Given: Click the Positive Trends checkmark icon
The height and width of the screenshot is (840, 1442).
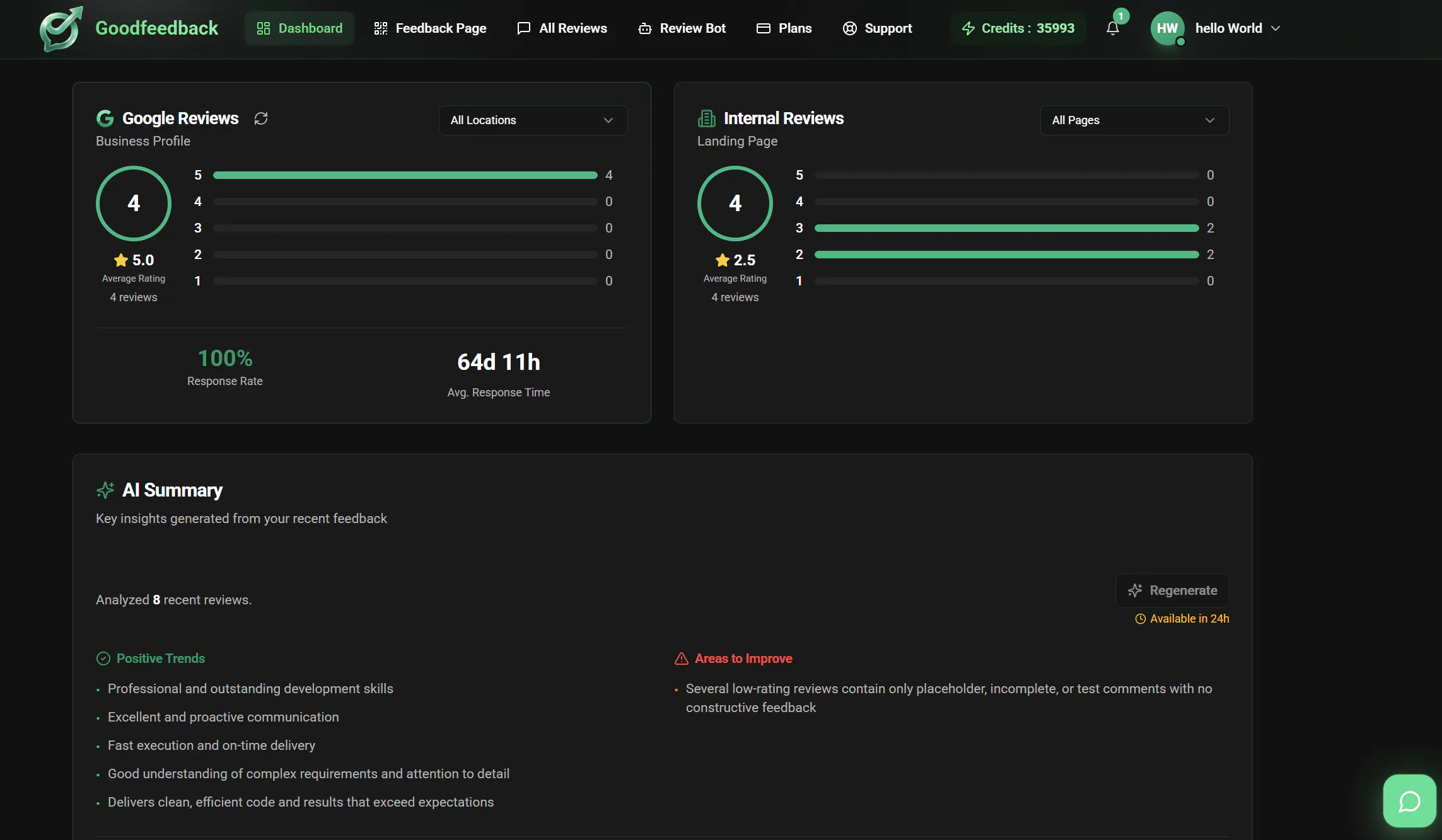Looking at the screenshot, I should click(x=103, y=659).
